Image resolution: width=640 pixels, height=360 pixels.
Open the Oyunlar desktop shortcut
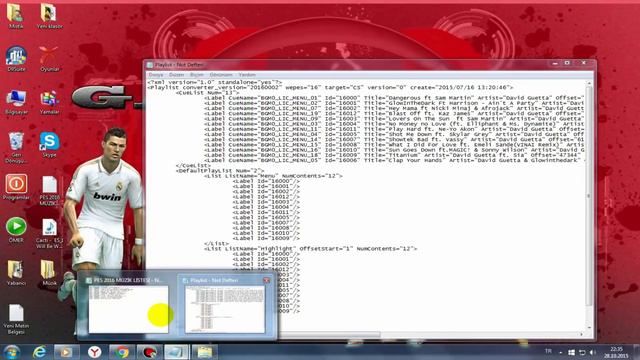coord(49,58)
